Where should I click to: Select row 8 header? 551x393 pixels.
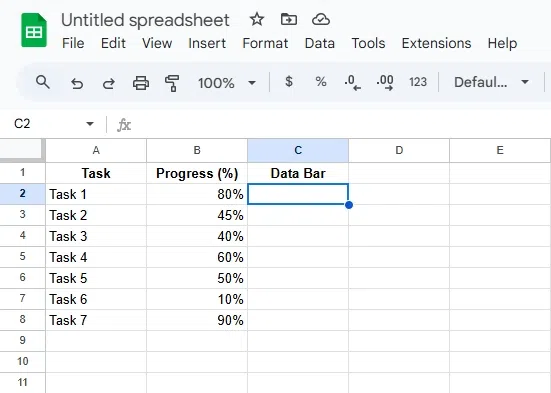point(22,320)
